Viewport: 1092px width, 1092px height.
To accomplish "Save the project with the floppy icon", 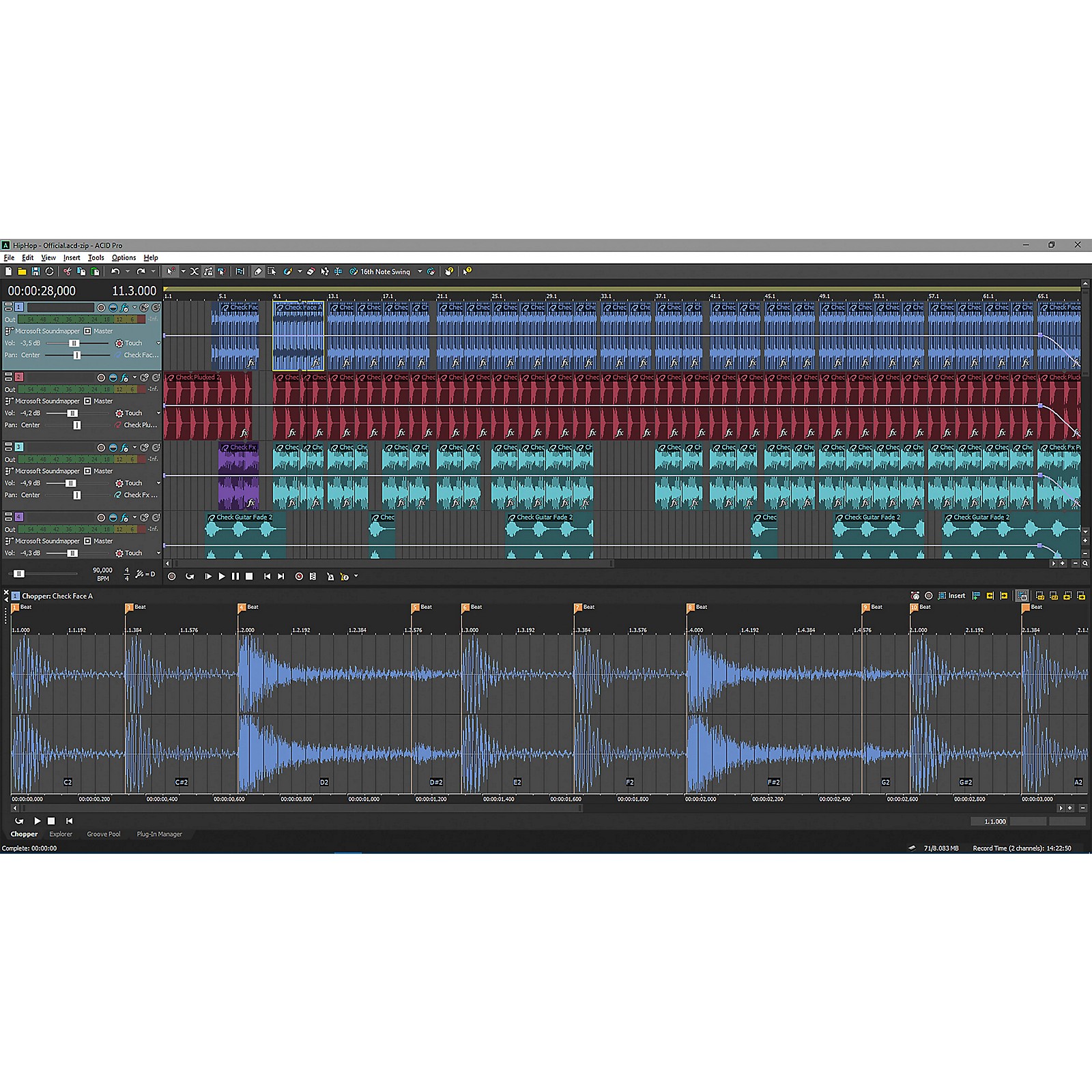I will pyautogui.click(x=35, y=272).
